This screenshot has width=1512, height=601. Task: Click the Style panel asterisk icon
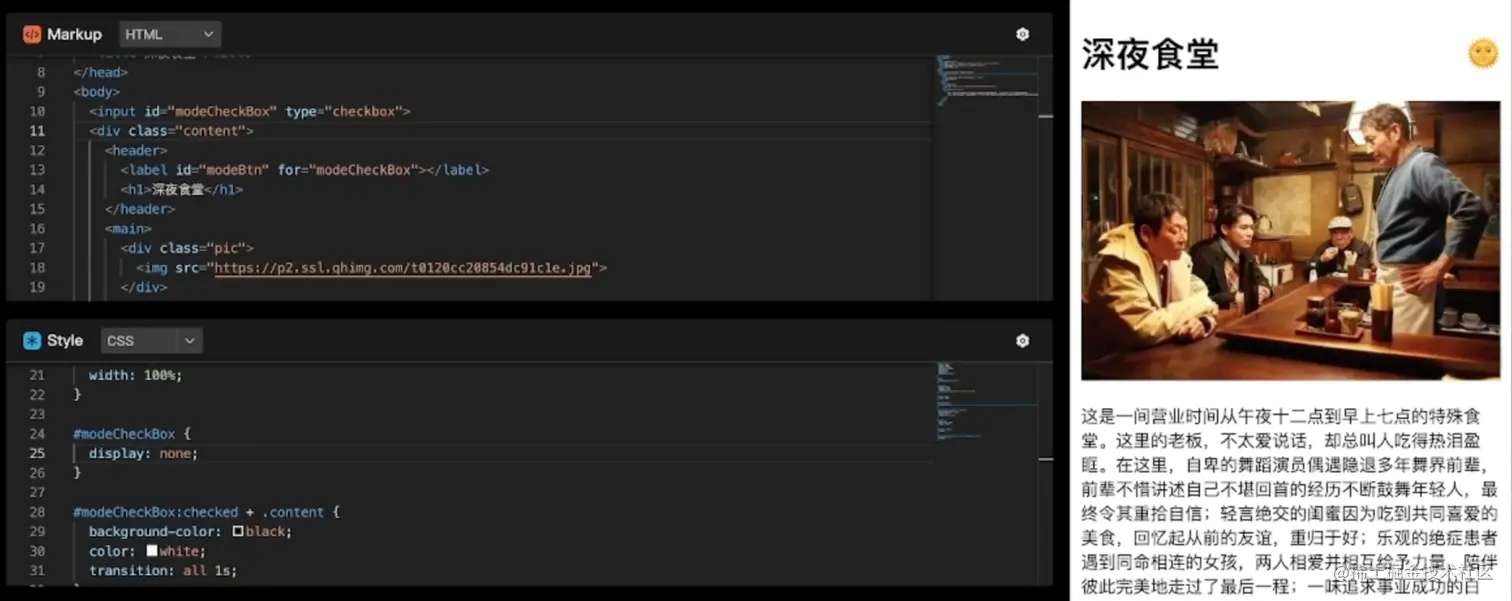(x=32, y=341)
